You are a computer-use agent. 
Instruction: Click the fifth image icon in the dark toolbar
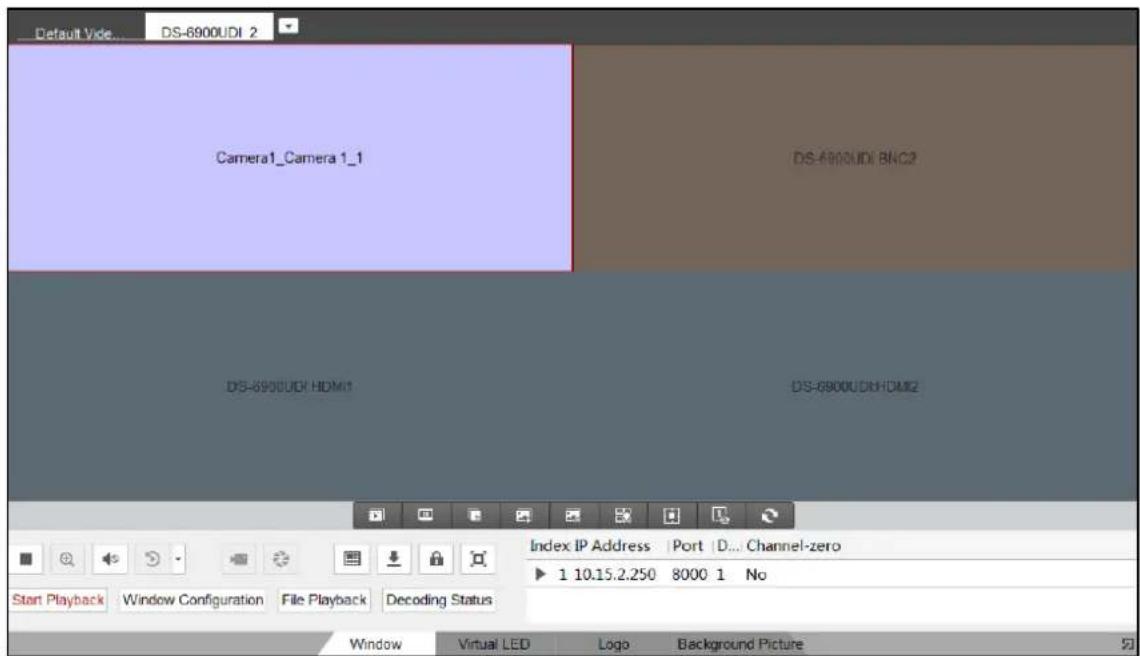[x=573, y=516]
